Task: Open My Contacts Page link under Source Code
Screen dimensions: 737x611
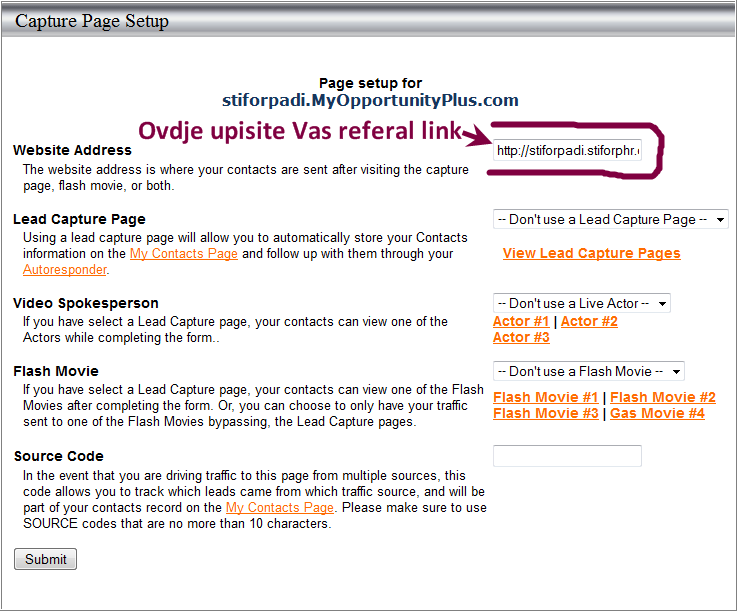Action: coord(279,508)
